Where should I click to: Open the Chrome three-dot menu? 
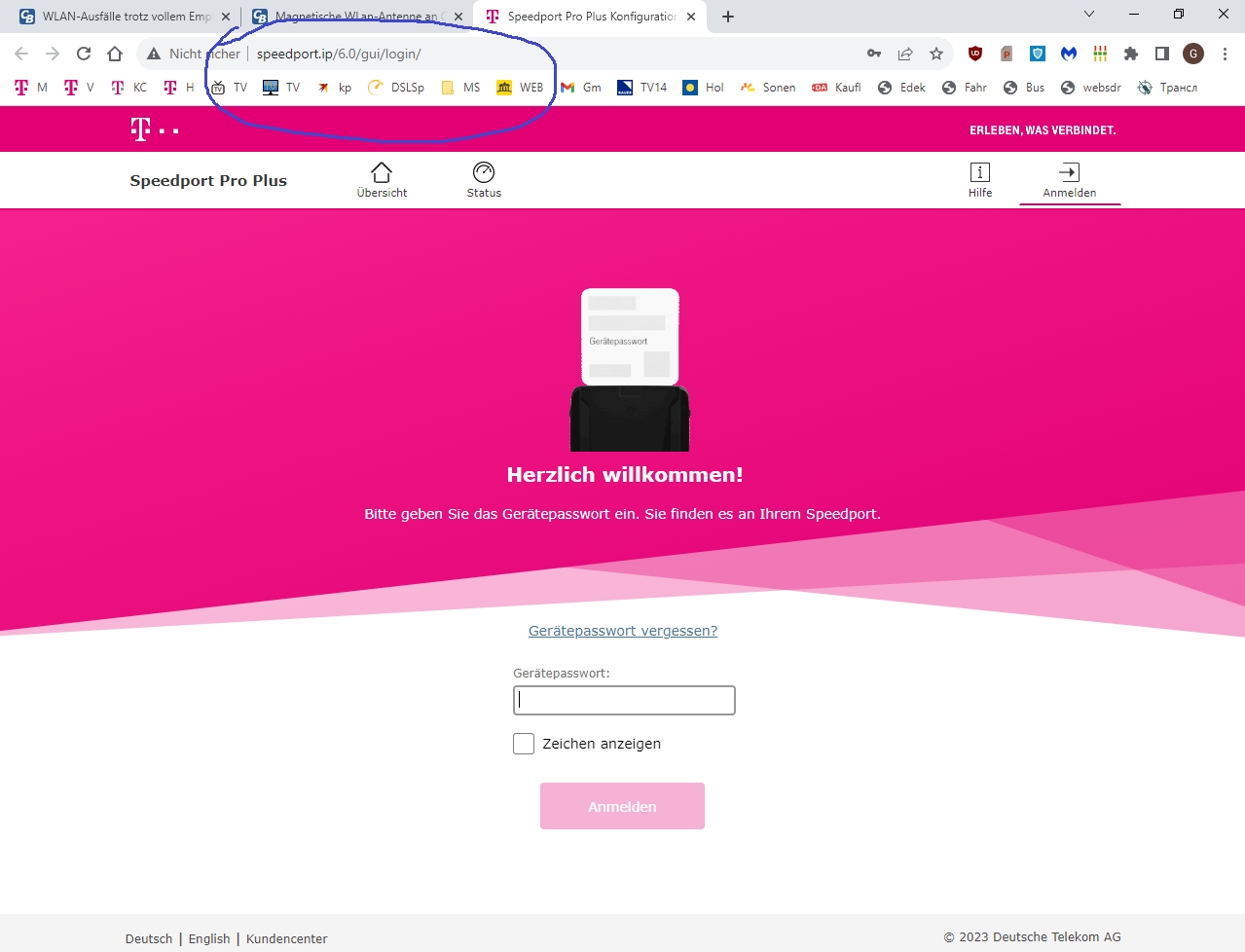[x=1225, y=54]
